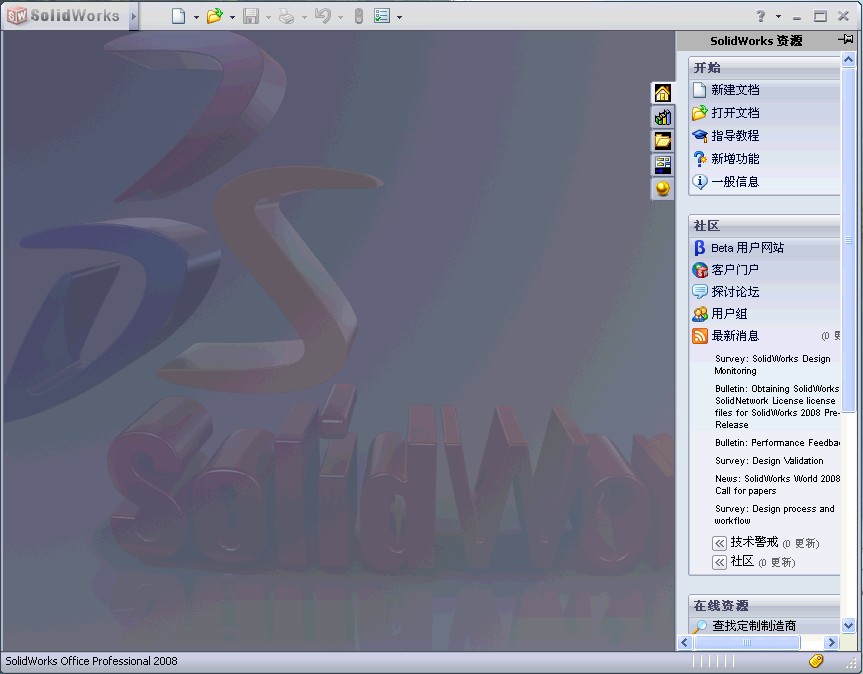The height and width of the screenshot is (674, 863).
Task: Click the 最新消息 RSS feed icon
Action: 700,336
